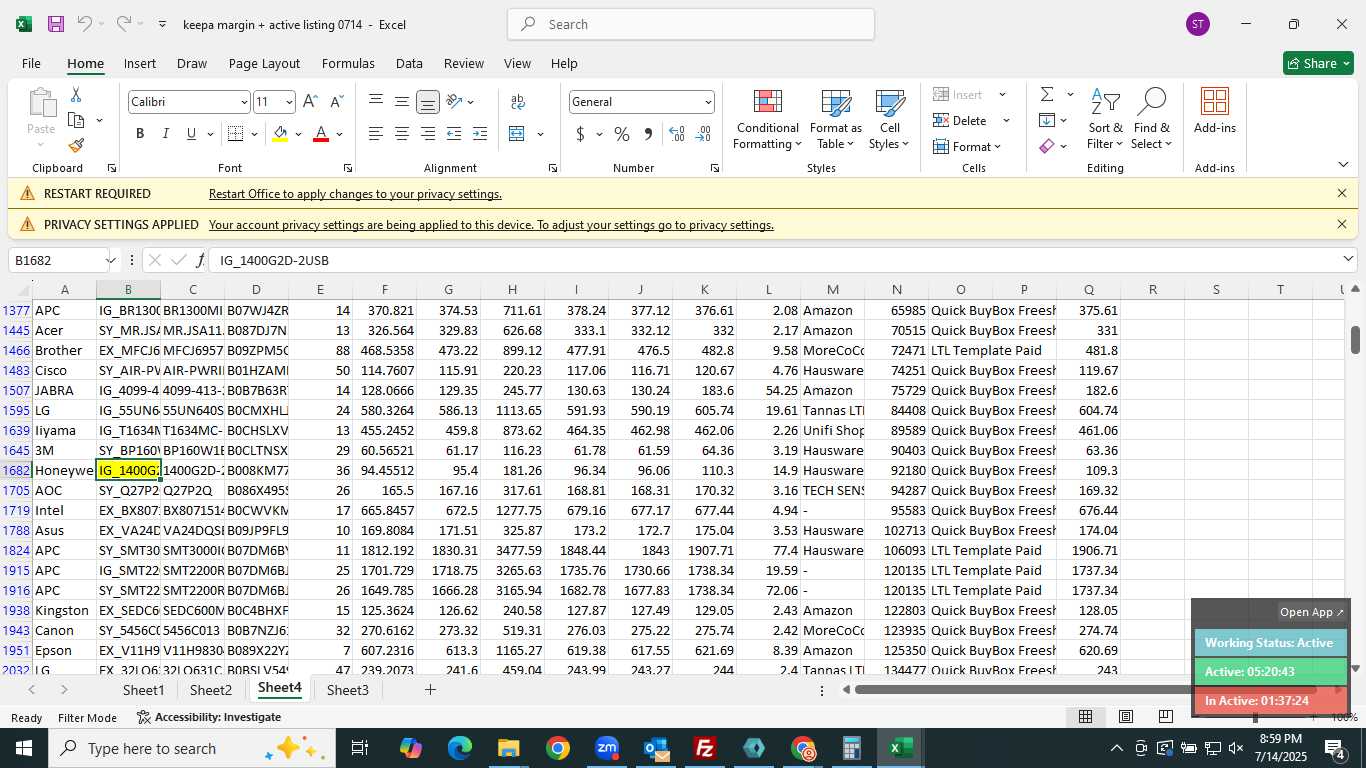Expand the Conditional Formatting menu
This screenshot has width=1366, height=768.
pos(767,120)
